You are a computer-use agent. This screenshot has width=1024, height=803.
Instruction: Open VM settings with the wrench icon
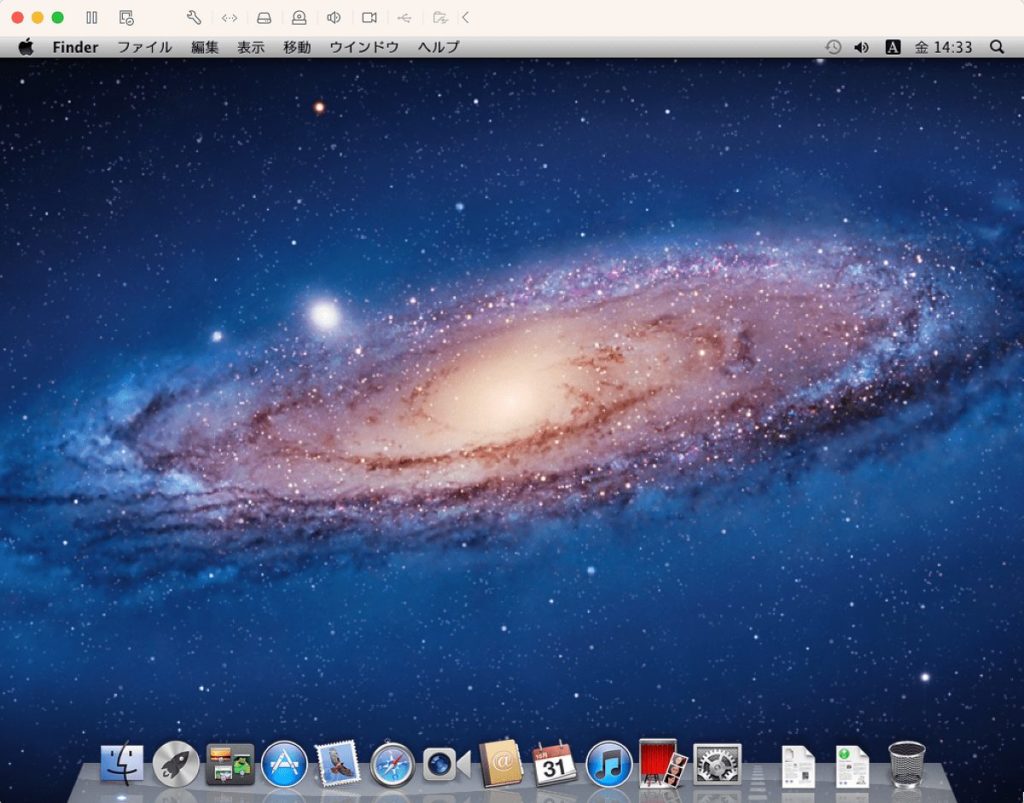[193, 18]
